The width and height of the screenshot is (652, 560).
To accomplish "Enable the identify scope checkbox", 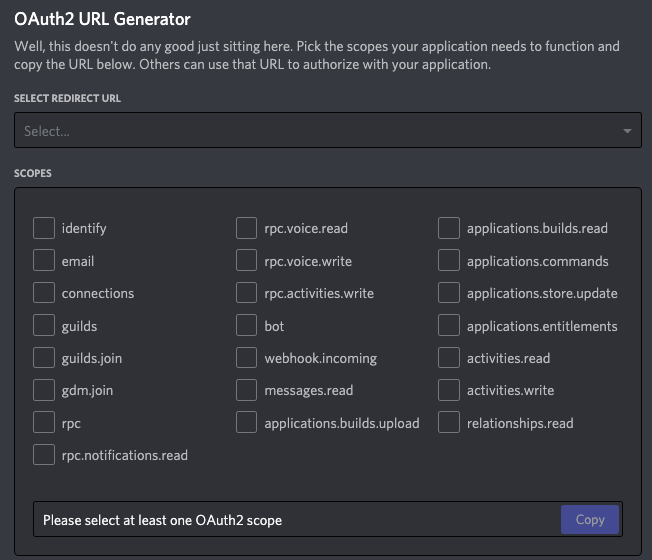I will point(44,229).
